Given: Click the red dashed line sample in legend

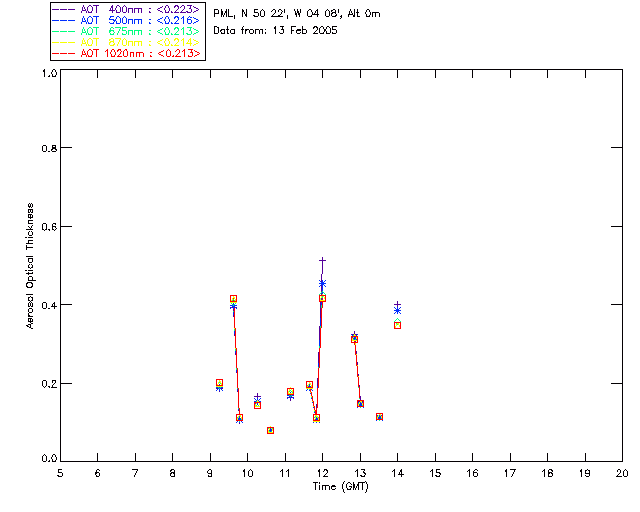Looking at the screenshot, I should (64, 53).
